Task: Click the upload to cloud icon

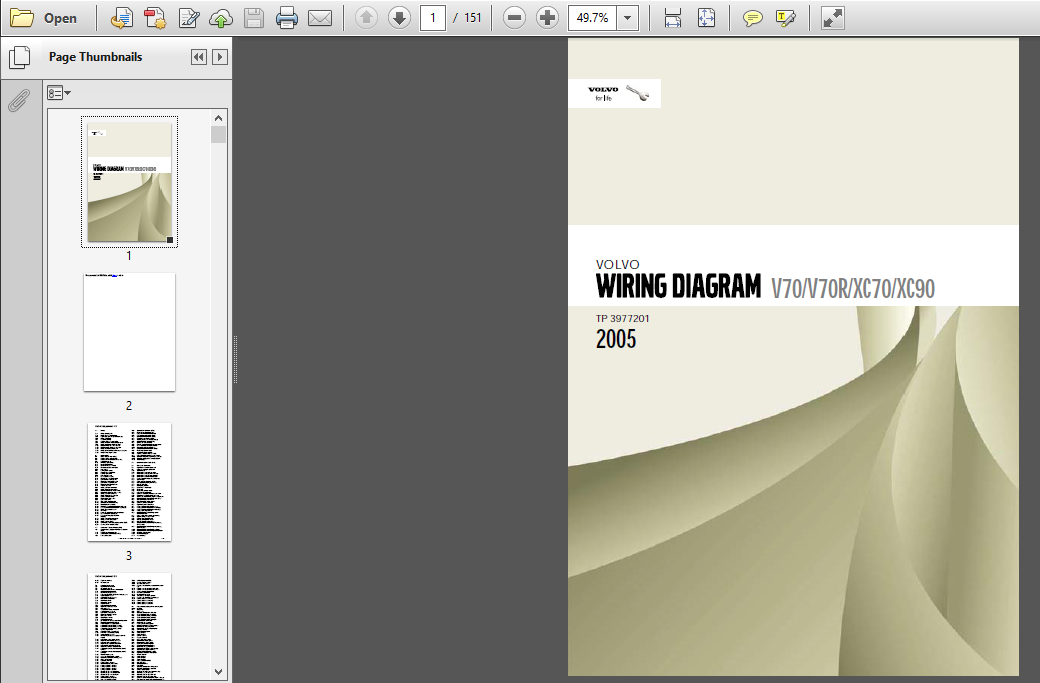Action: [x=221, y=18]
